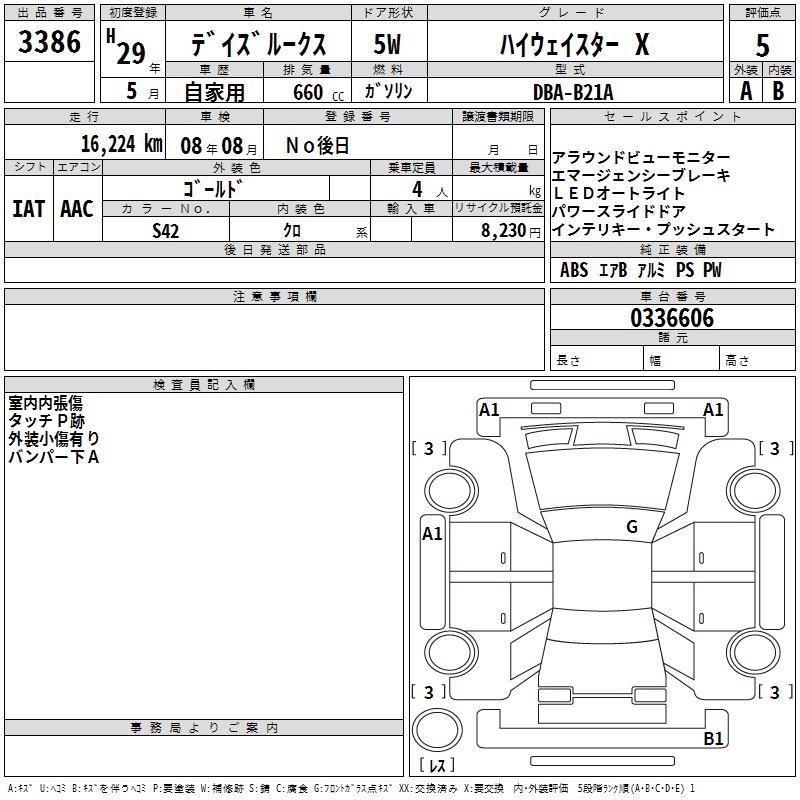Click the セールスポイント section header
The height and width of the screenshot is (800, 800).
(672, 117)
